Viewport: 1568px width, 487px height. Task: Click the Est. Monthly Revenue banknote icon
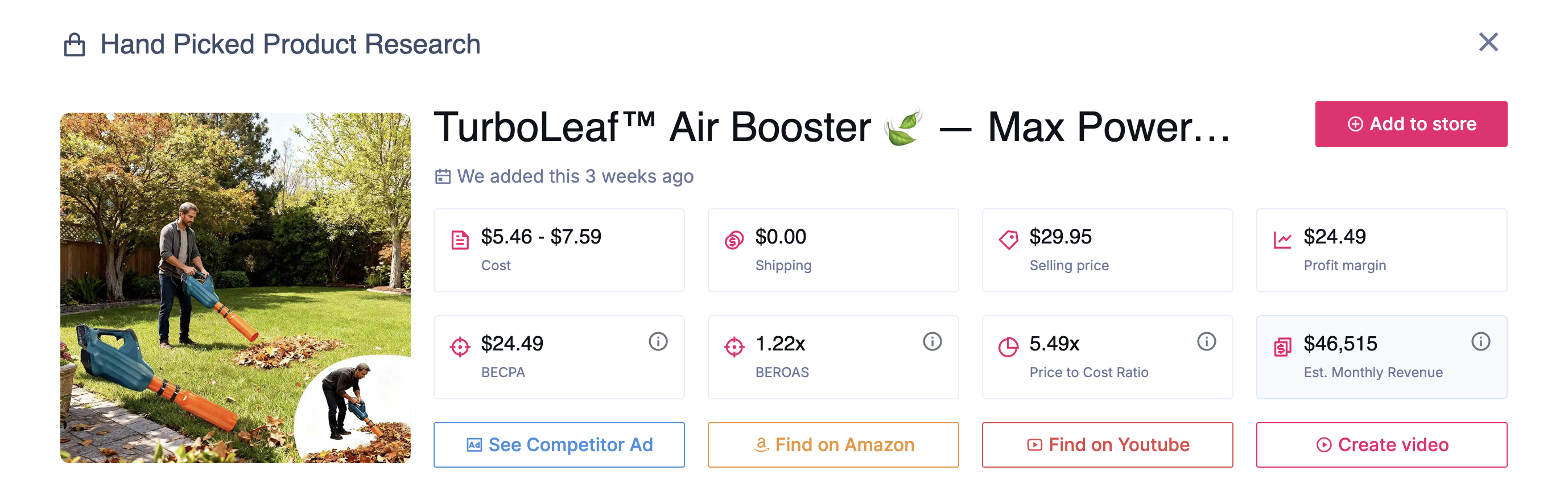tap(1282, 345)
